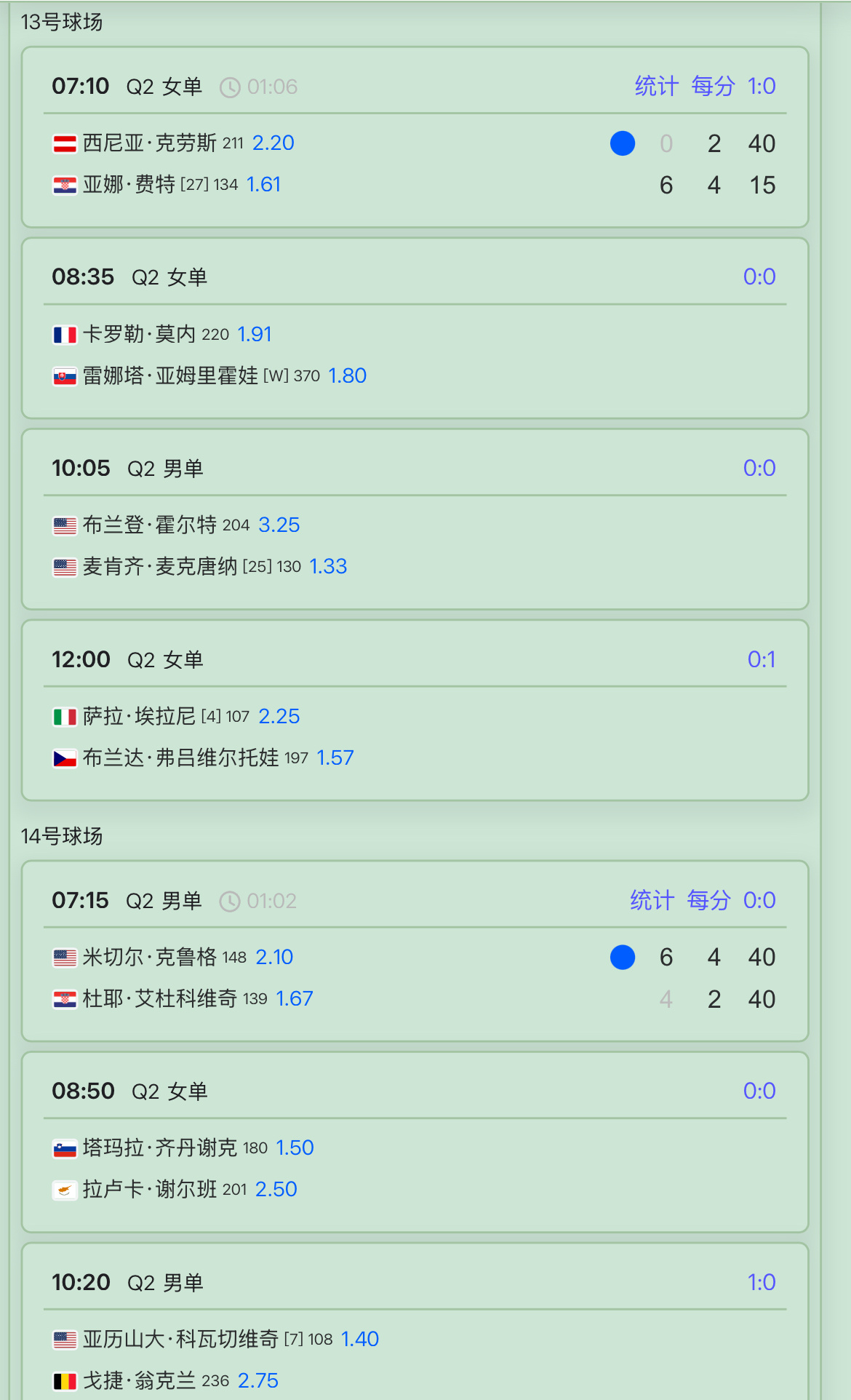Click blue serving dot for 米切尔·克鲁格
Image resolution: width=851 pixels, height=1400 pixels.
[x=623, y=958]
